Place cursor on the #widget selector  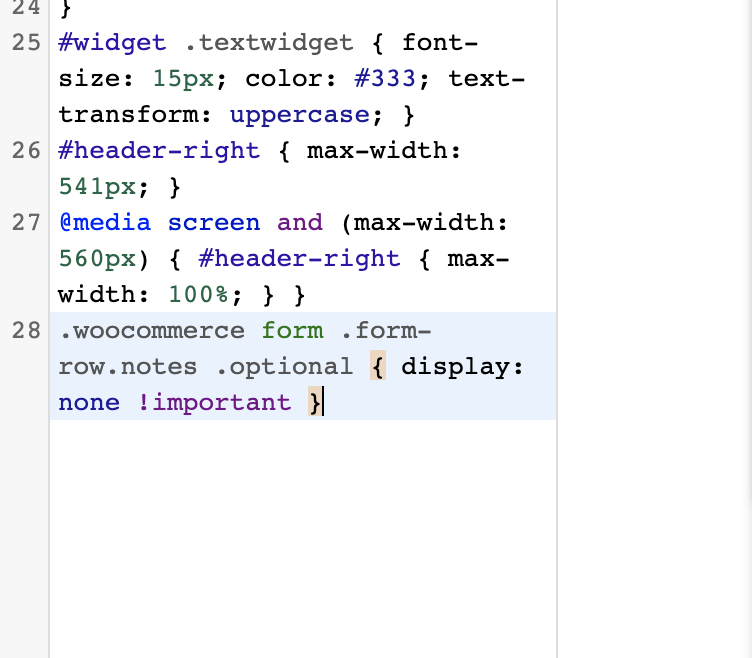coord(112,43)
